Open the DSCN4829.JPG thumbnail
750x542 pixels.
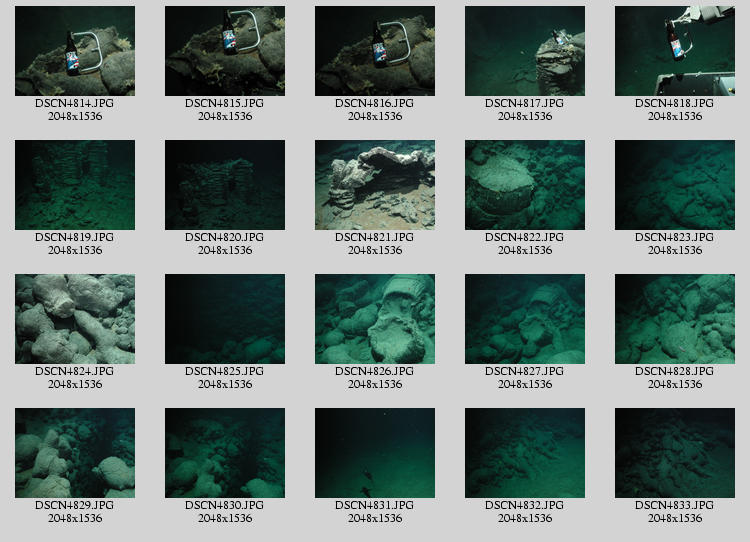pyautogui.click(x=74, y=453)
